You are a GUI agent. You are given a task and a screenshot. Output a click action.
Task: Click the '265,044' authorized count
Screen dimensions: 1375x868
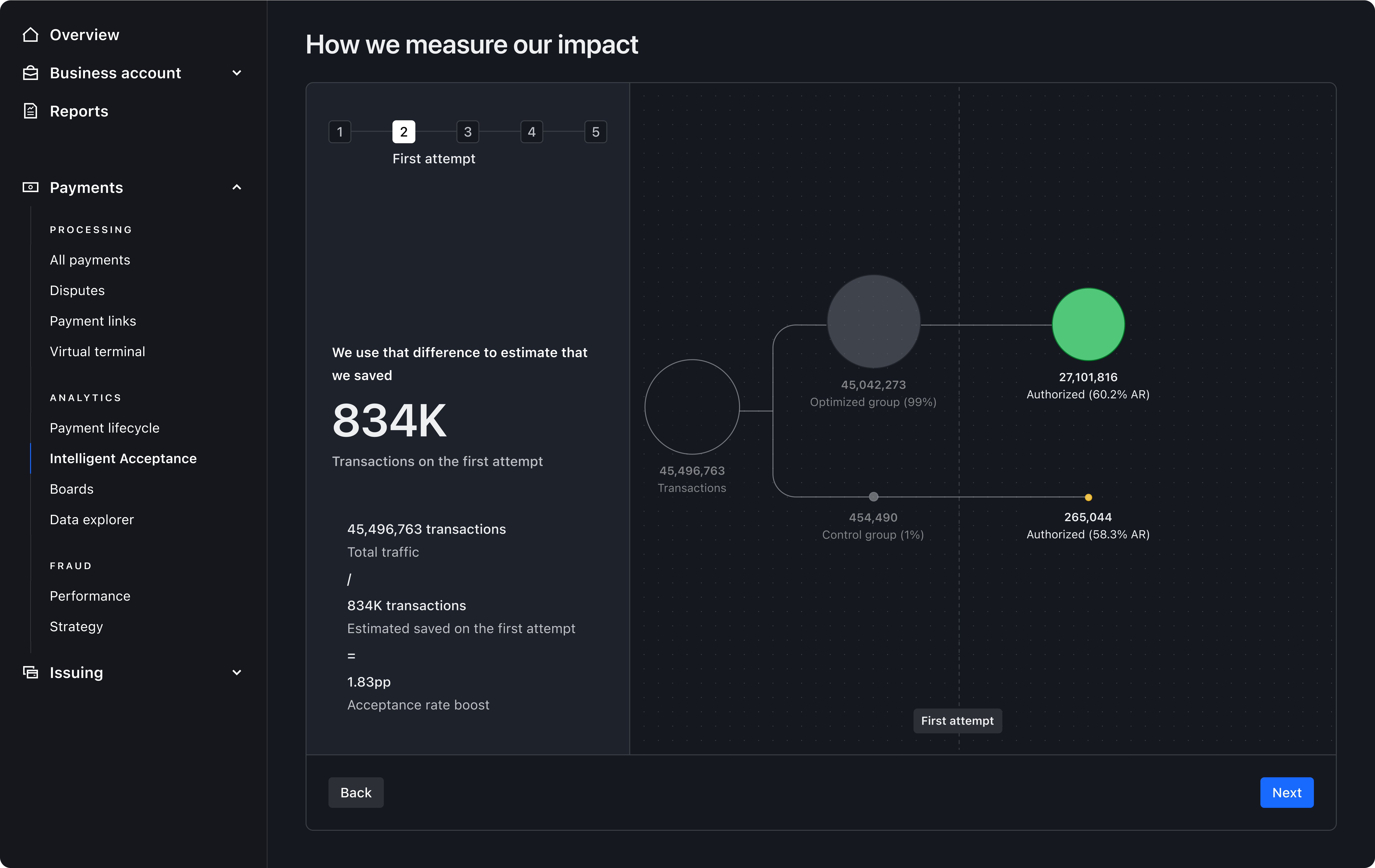click(1088, 517)
